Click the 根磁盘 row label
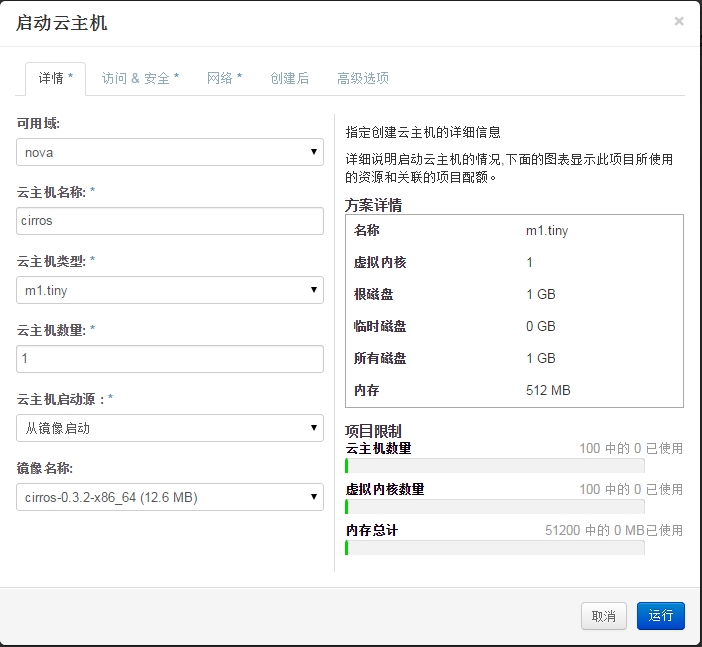This screenshot has height=647, width=702. 373,294
